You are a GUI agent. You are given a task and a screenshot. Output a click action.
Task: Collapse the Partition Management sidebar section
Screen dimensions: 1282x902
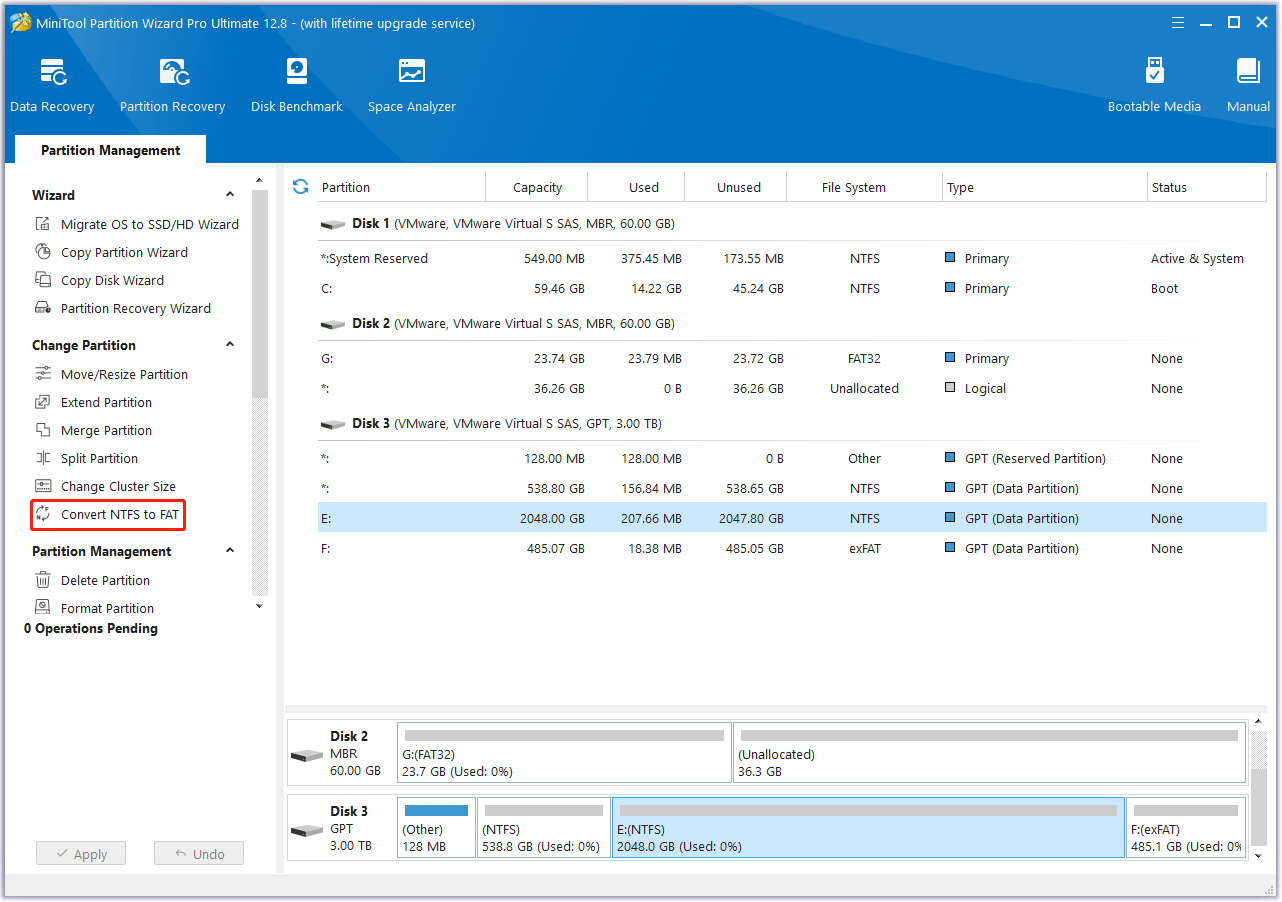click(230, 551)
